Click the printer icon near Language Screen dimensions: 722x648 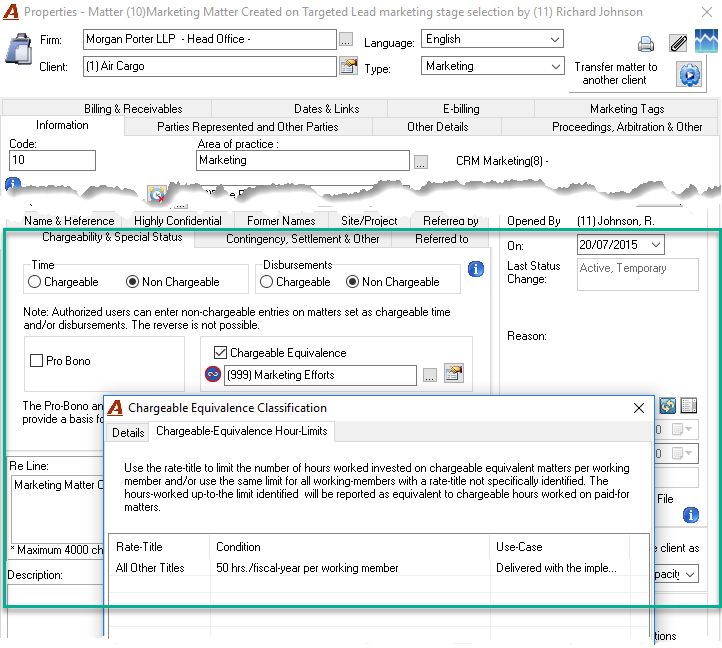[x=646, y=44]
